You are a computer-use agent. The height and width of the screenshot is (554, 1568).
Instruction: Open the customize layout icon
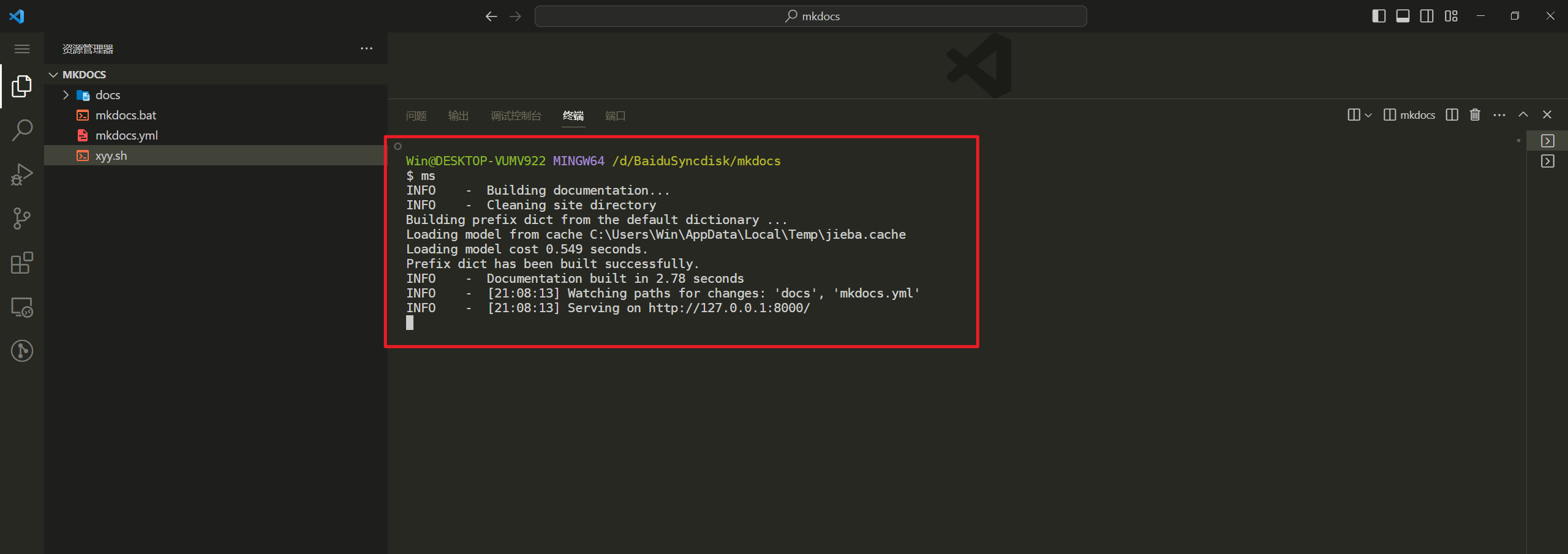point(1451,16)
